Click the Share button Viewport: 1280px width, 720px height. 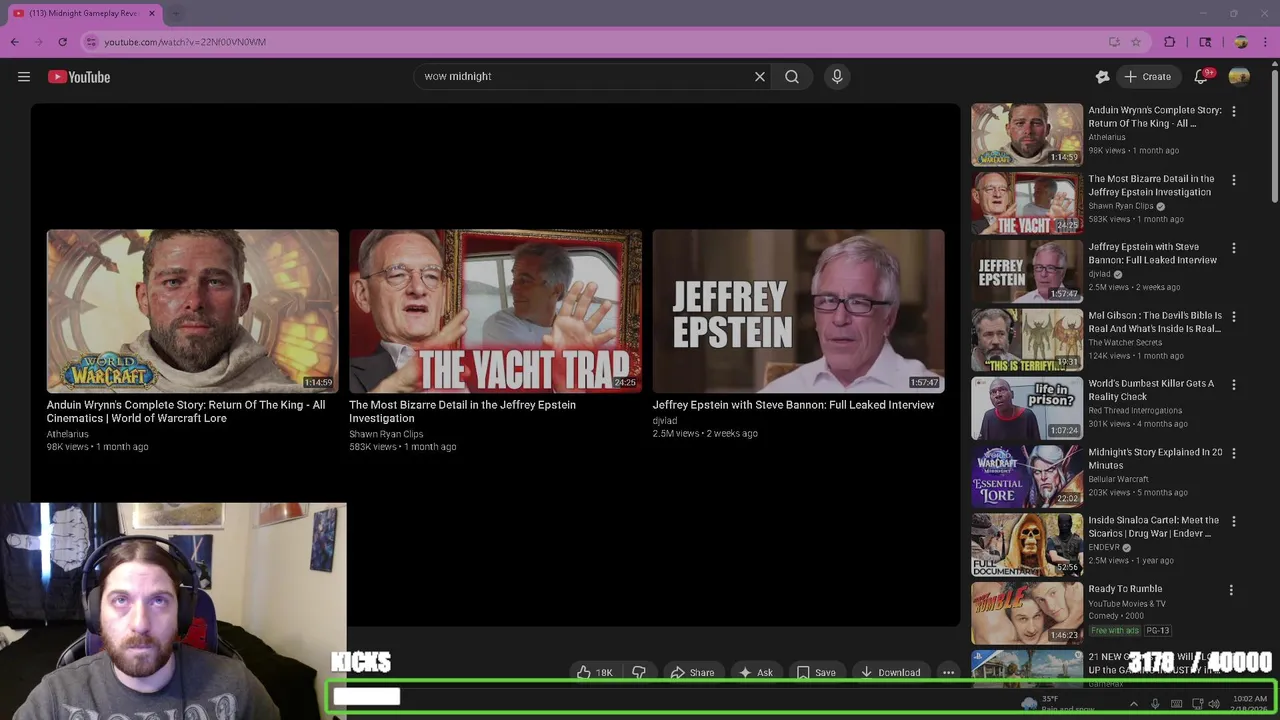pyautogui.click(x=692, y=672)
